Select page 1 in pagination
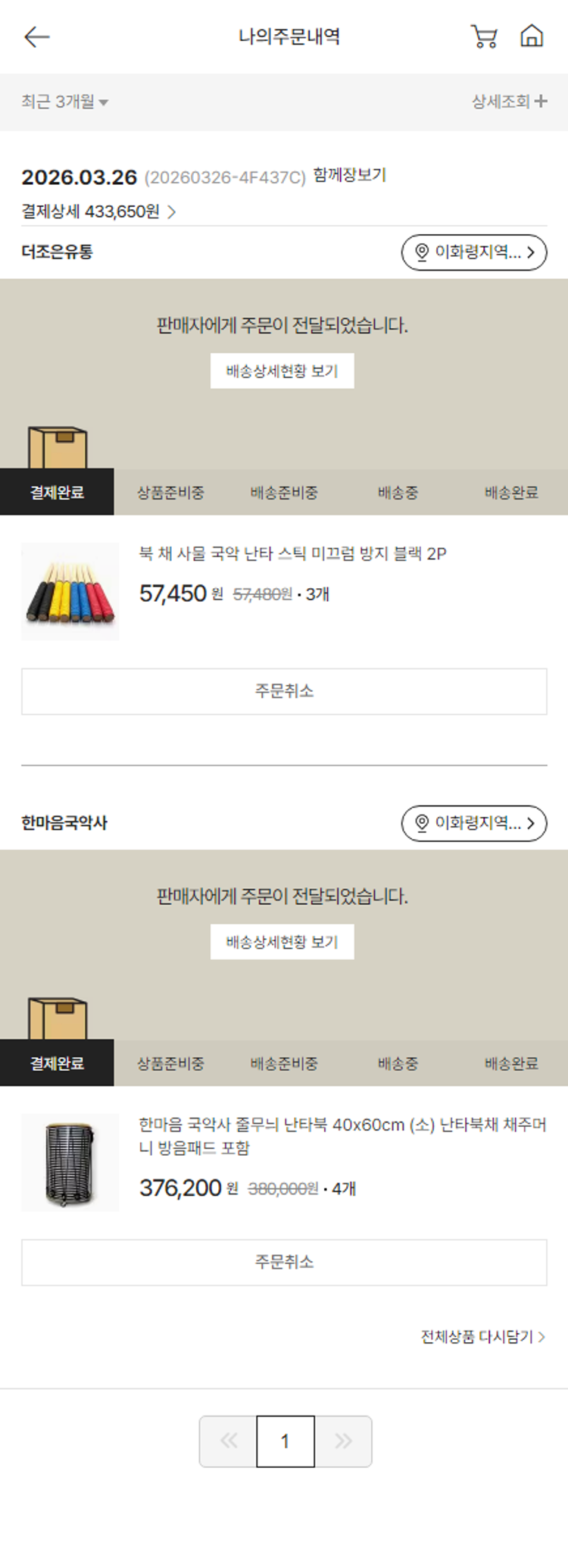 [286, 1441]
